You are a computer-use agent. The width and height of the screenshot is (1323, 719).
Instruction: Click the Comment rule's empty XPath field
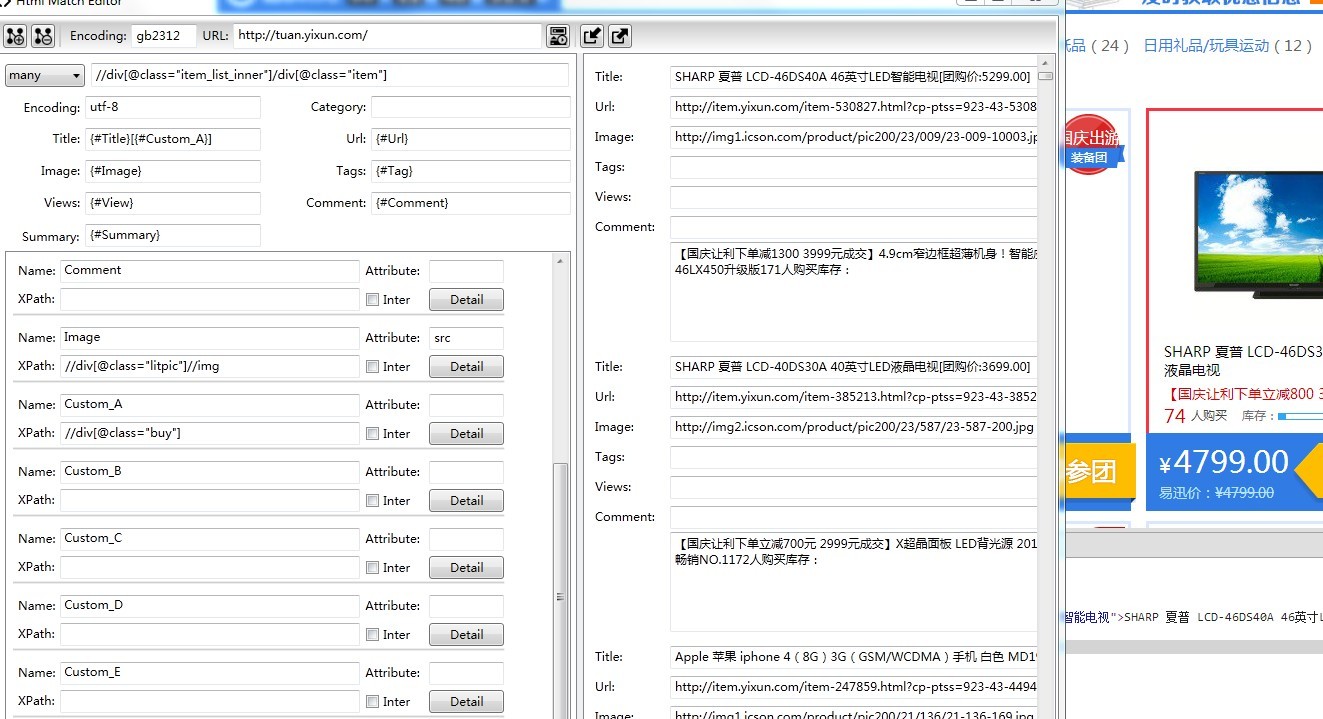[x=209, y=299]
